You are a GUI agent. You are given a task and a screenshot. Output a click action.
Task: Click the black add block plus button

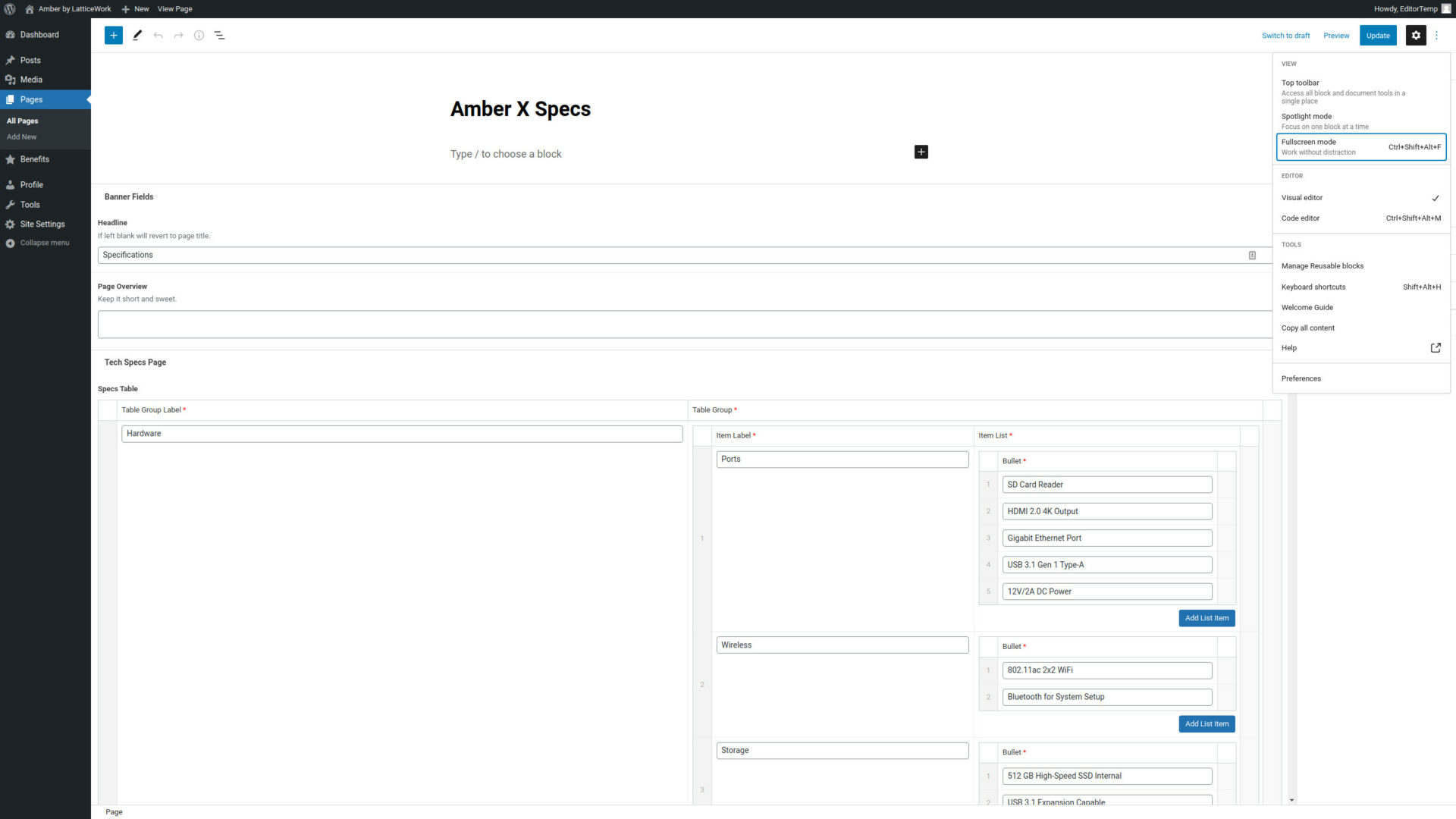coord(921,152)
